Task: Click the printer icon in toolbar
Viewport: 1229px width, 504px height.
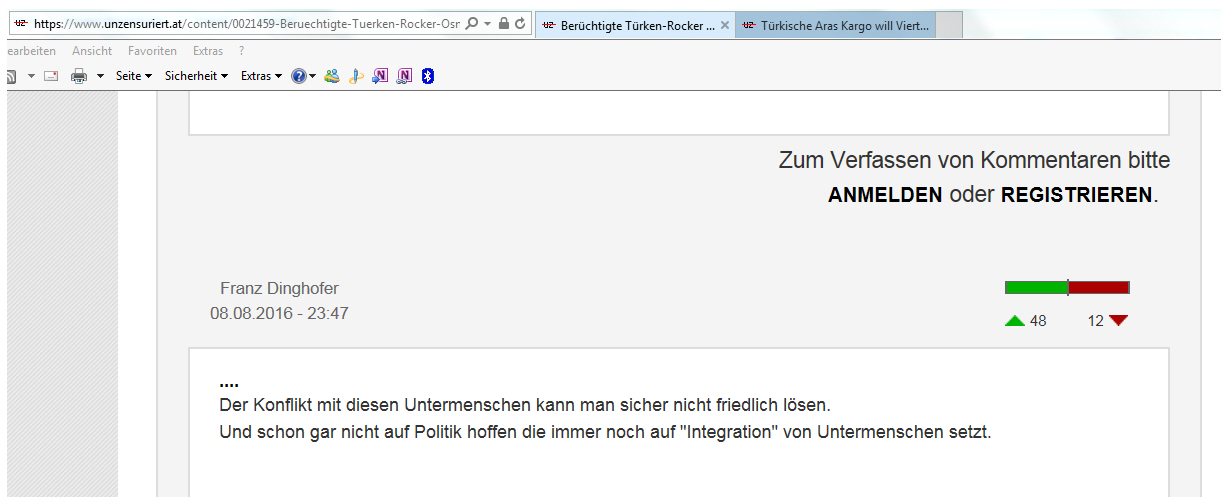Action: click(x=79, y=76)
